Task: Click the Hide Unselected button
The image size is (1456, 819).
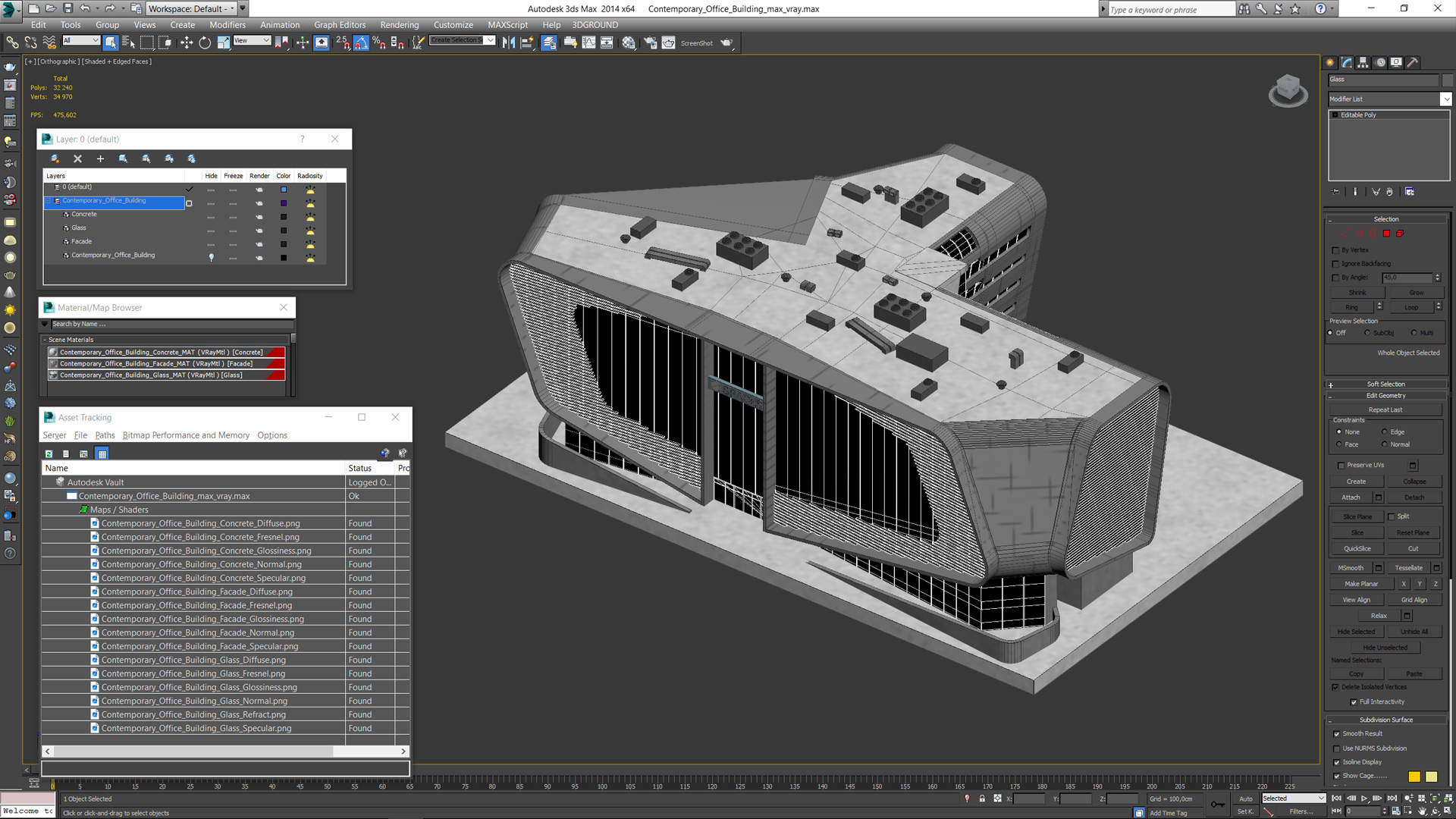Action: (1385, 648)
